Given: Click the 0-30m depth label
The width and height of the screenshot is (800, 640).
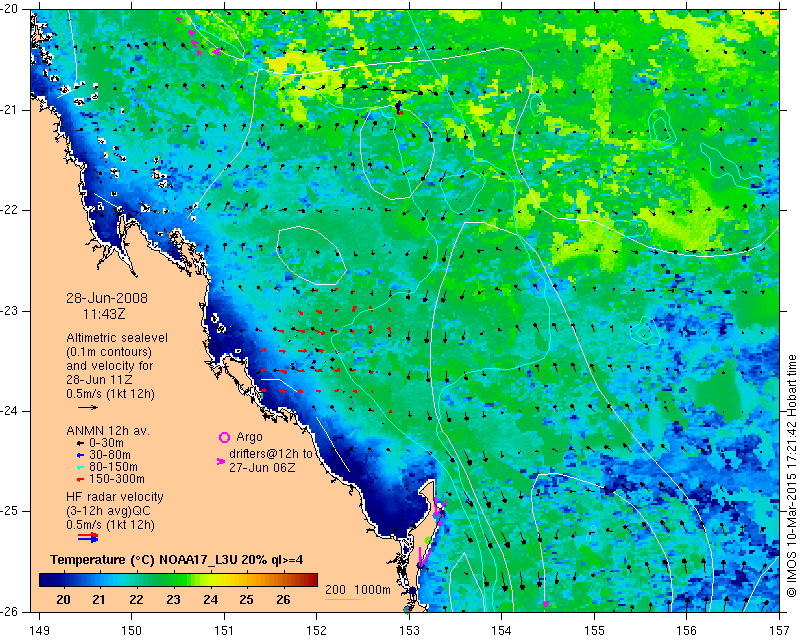Looking at the screenshot, I should 106,443.
